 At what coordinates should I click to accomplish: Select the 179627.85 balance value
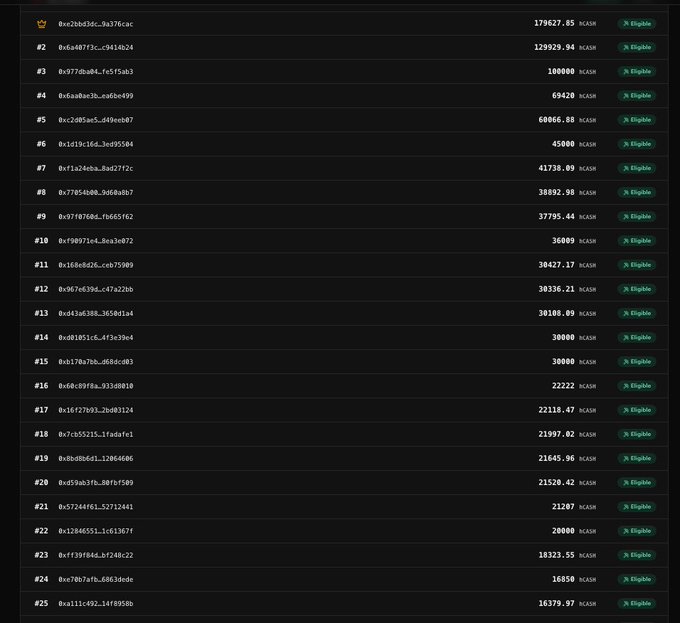tap(554, 23)
